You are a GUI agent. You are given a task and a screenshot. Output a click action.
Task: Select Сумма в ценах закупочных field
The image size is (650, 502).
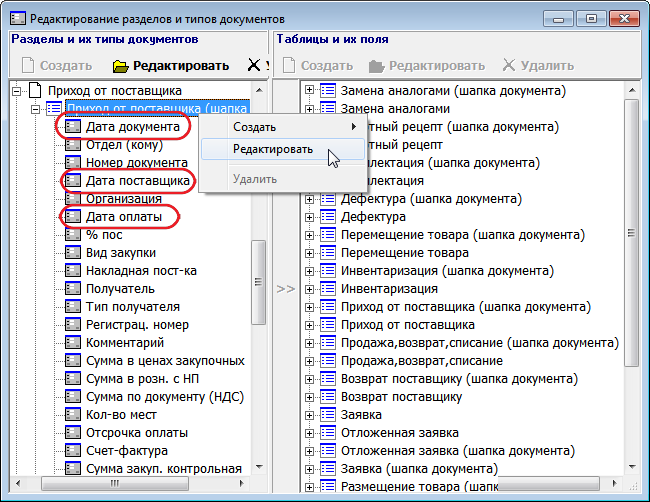point(165,361)
